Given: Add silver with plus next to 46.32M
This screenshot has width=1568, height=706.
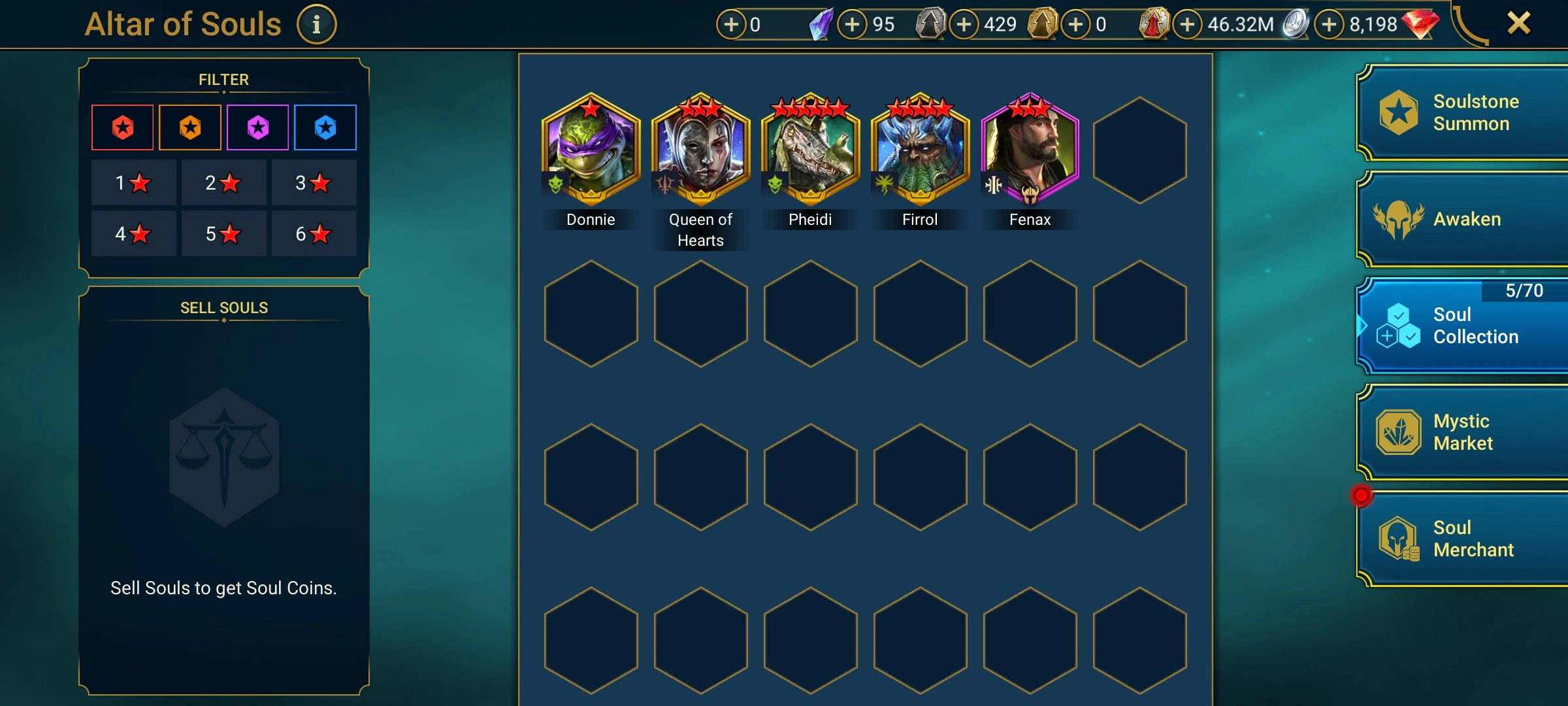Looking at the screenshot, I should click(1187, 25).
